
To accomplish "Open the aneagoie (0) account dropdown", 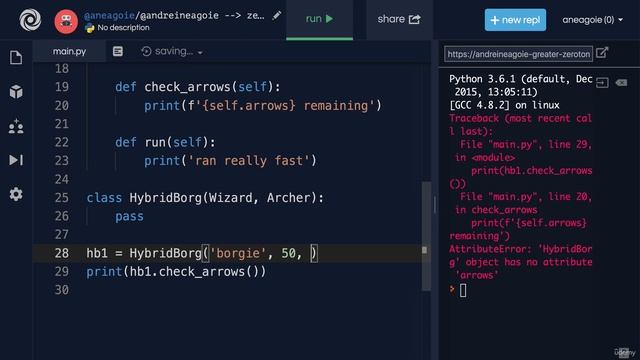I will click(x=592, y=20).
